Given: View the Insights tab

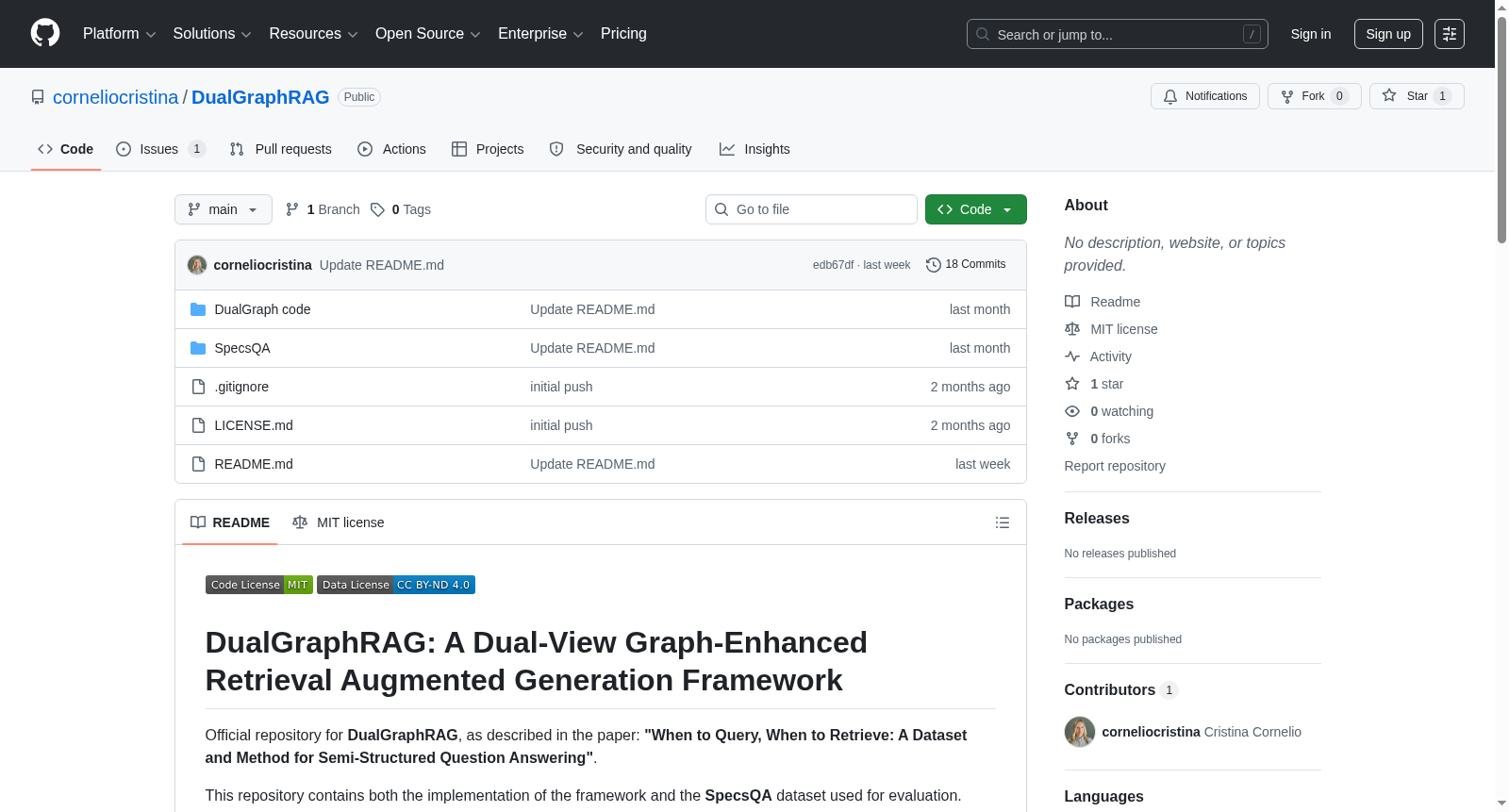Looking at the screenshot, I should pyautogui.click(x=754, y=149).
